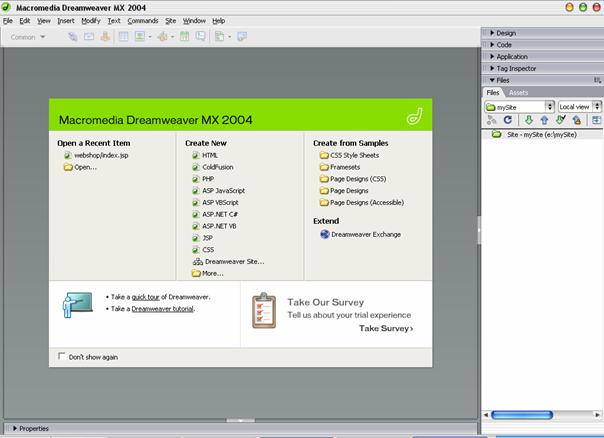Click the Files panel horizontal scrollbar thumb
This screenshot has height=438, width=604.
(x=522, y=415)
